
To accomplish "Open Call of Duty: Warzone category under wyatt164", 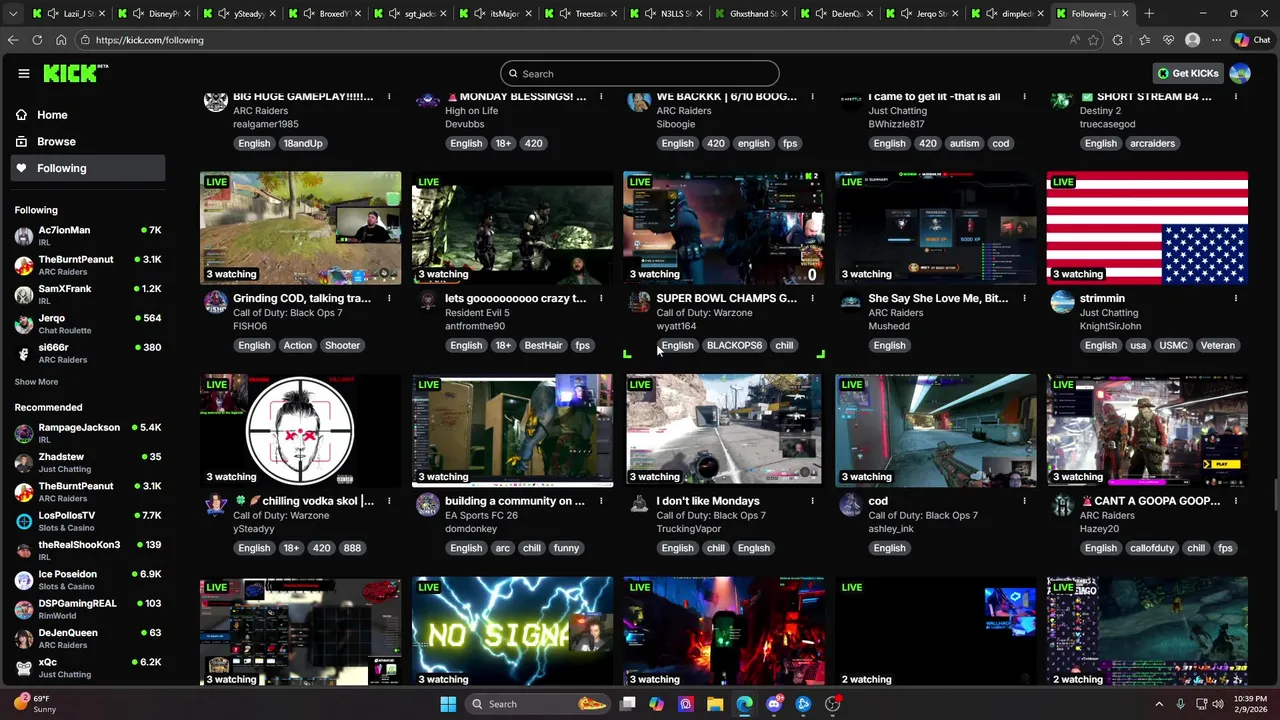I will tap(704, 313).
